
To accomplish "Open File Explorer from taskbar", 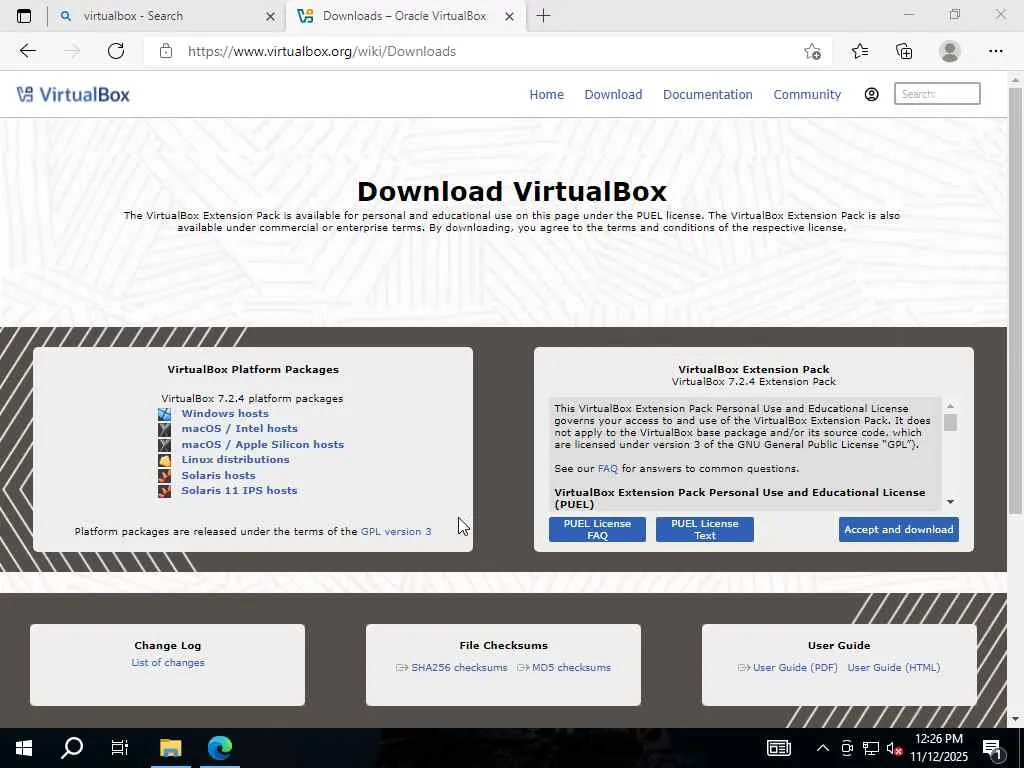I will pos(170,748).
